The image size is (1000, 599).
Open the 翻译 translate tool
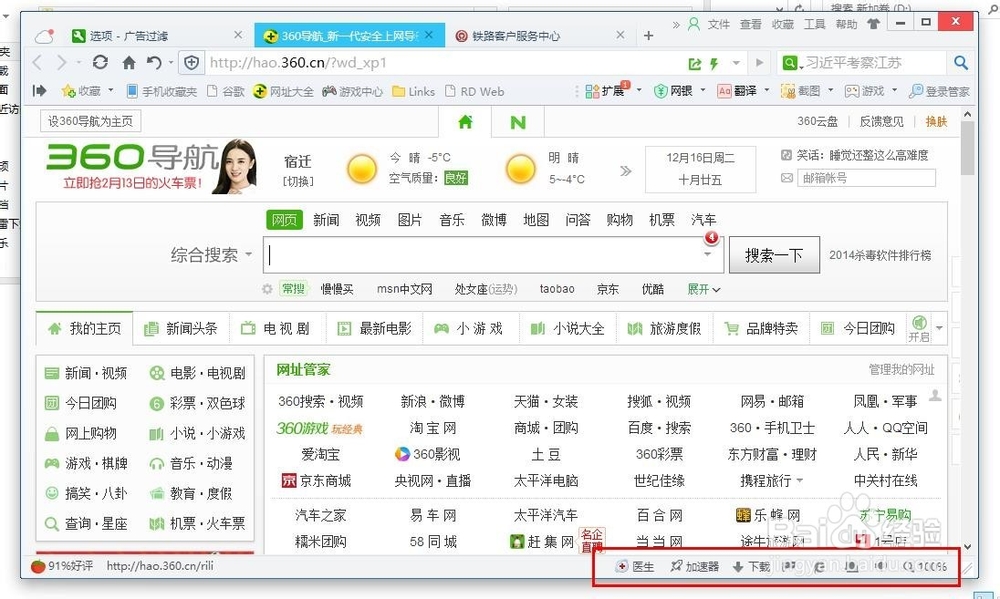click(x=737, y=91)
